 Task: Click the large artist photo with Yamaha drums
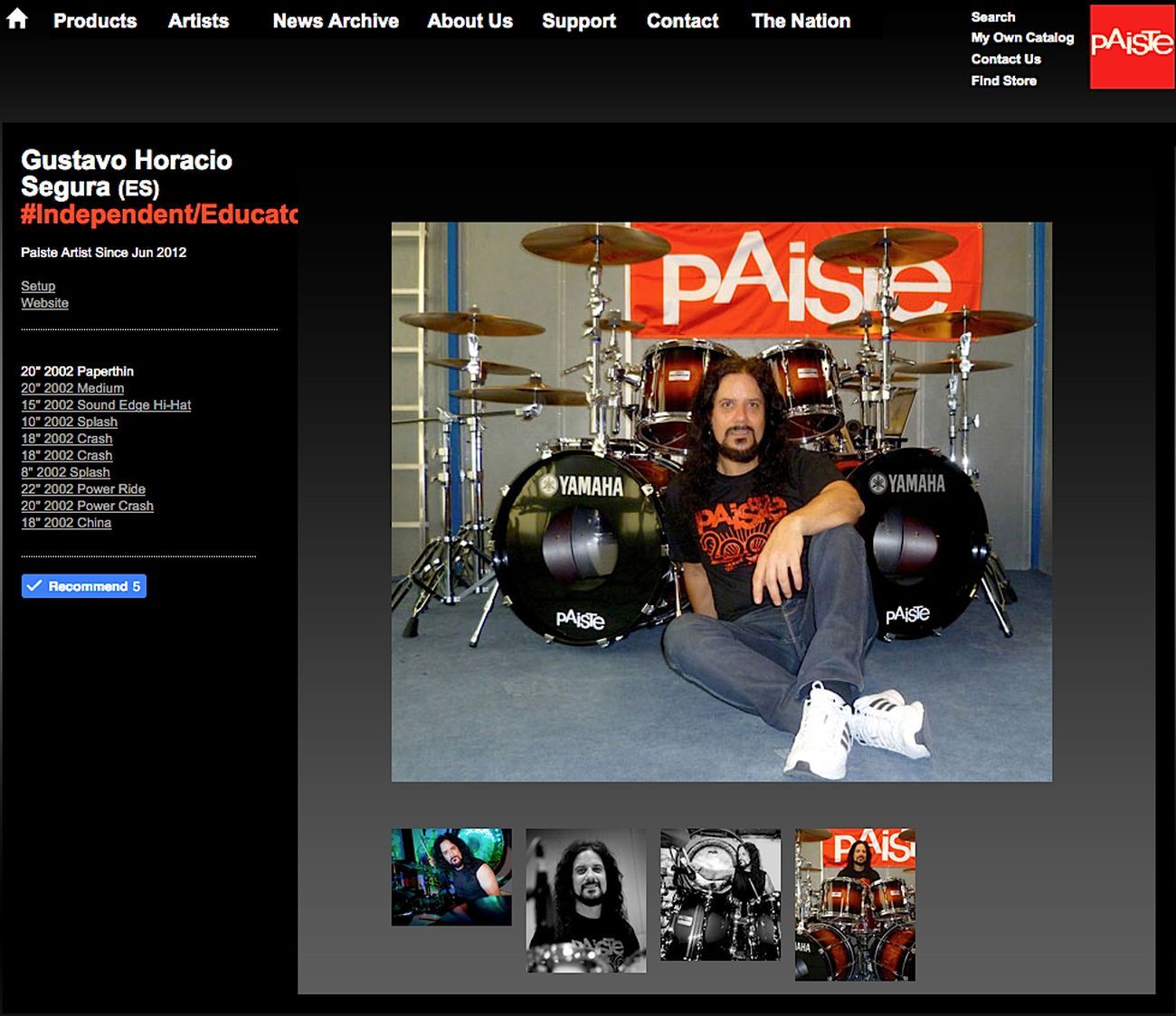[722, 502]
